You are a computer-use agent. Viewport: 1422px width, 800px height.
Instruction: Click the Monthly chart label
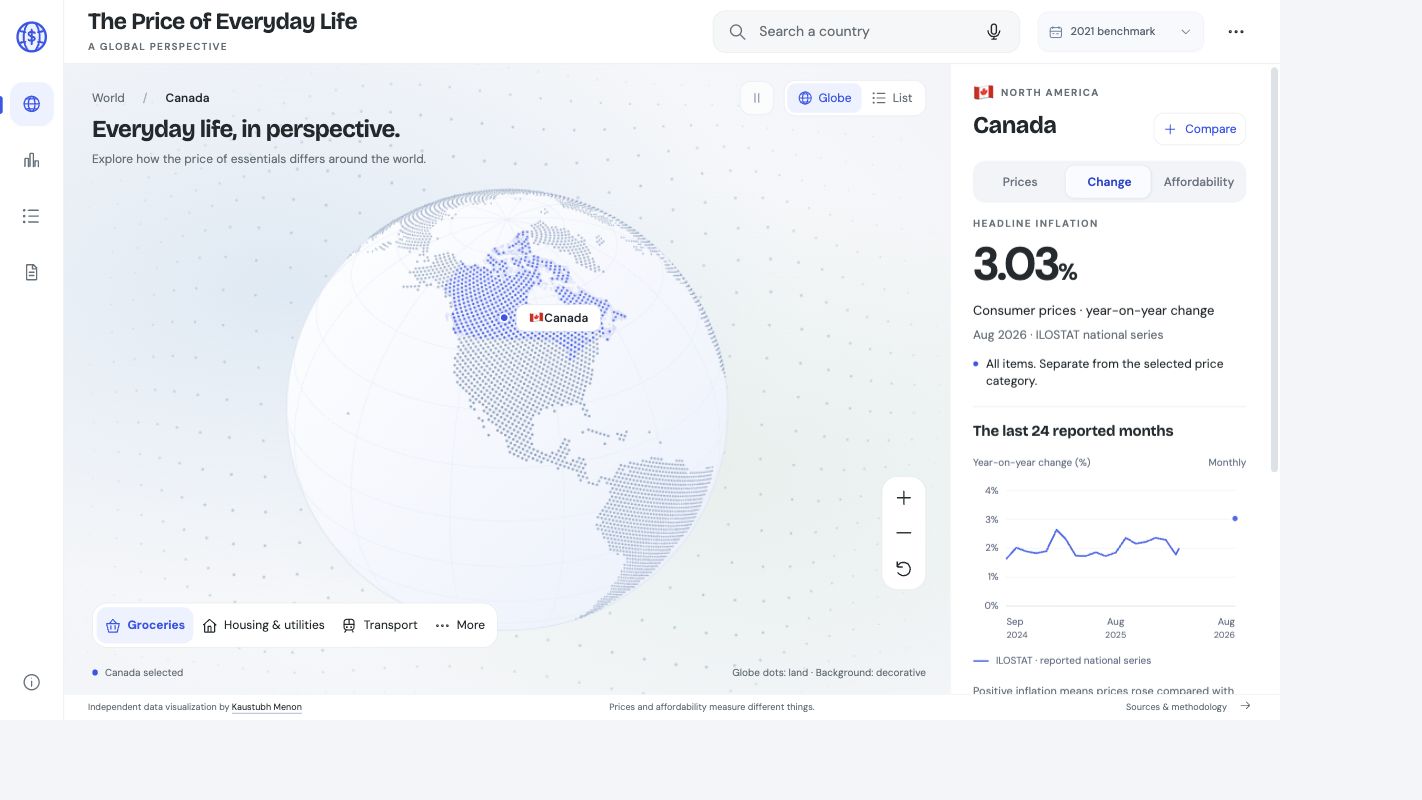coord(1227,463)
